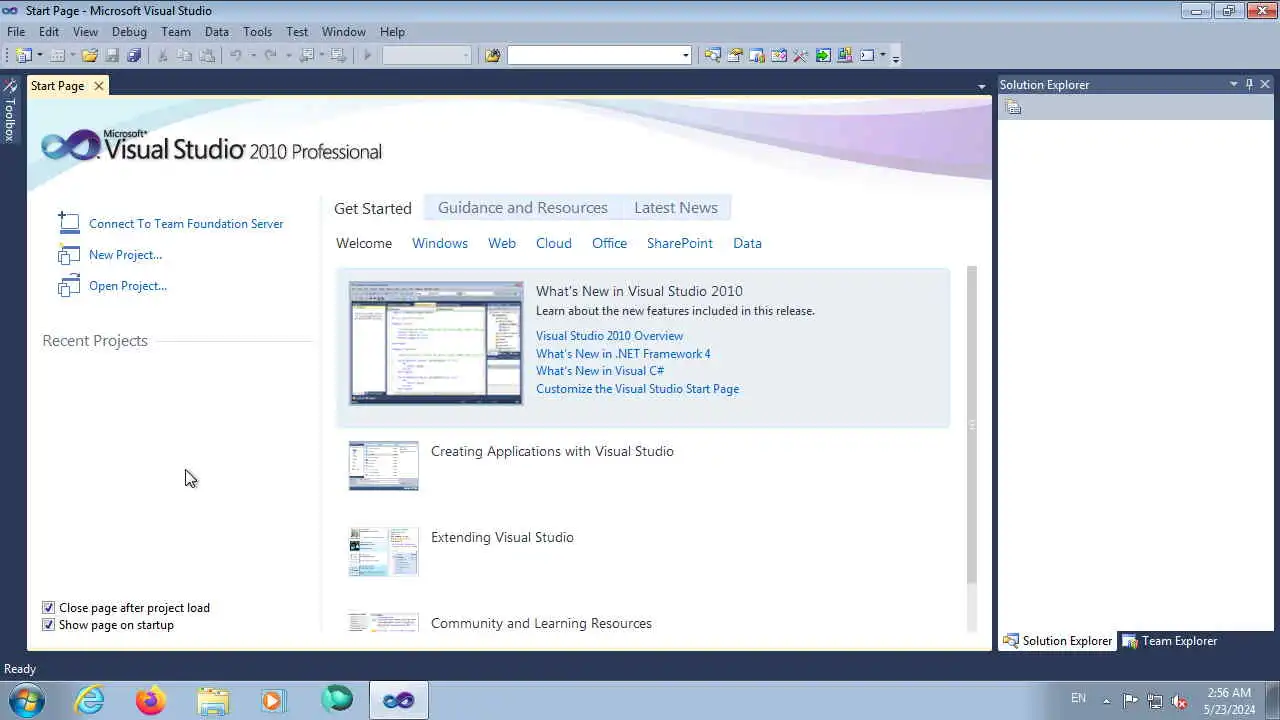
Task: Expand the New Project button dropdown arrow
Action: [x=40, y=56]
